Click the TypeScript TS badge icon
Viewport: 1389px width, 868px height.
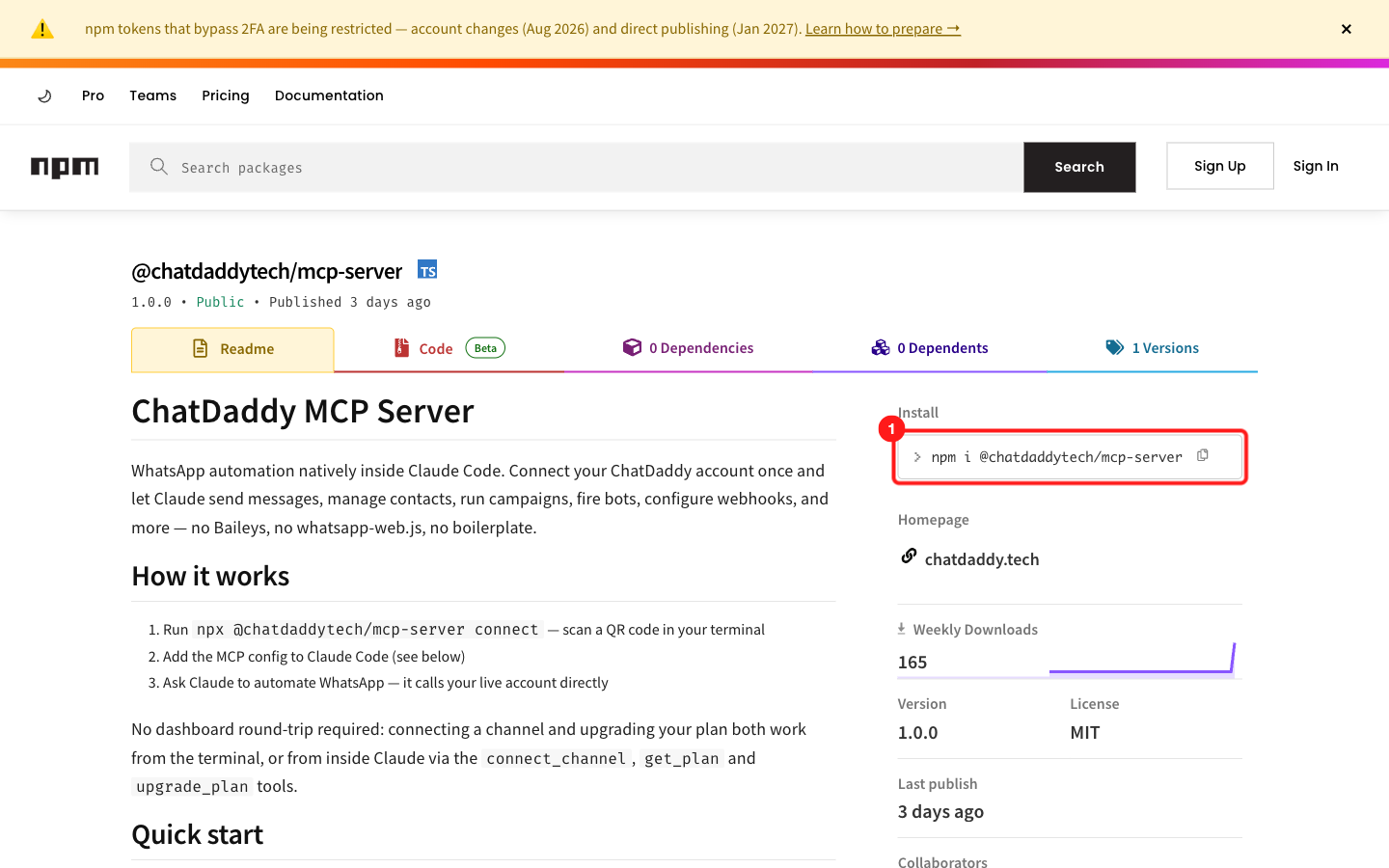[427, 269]
